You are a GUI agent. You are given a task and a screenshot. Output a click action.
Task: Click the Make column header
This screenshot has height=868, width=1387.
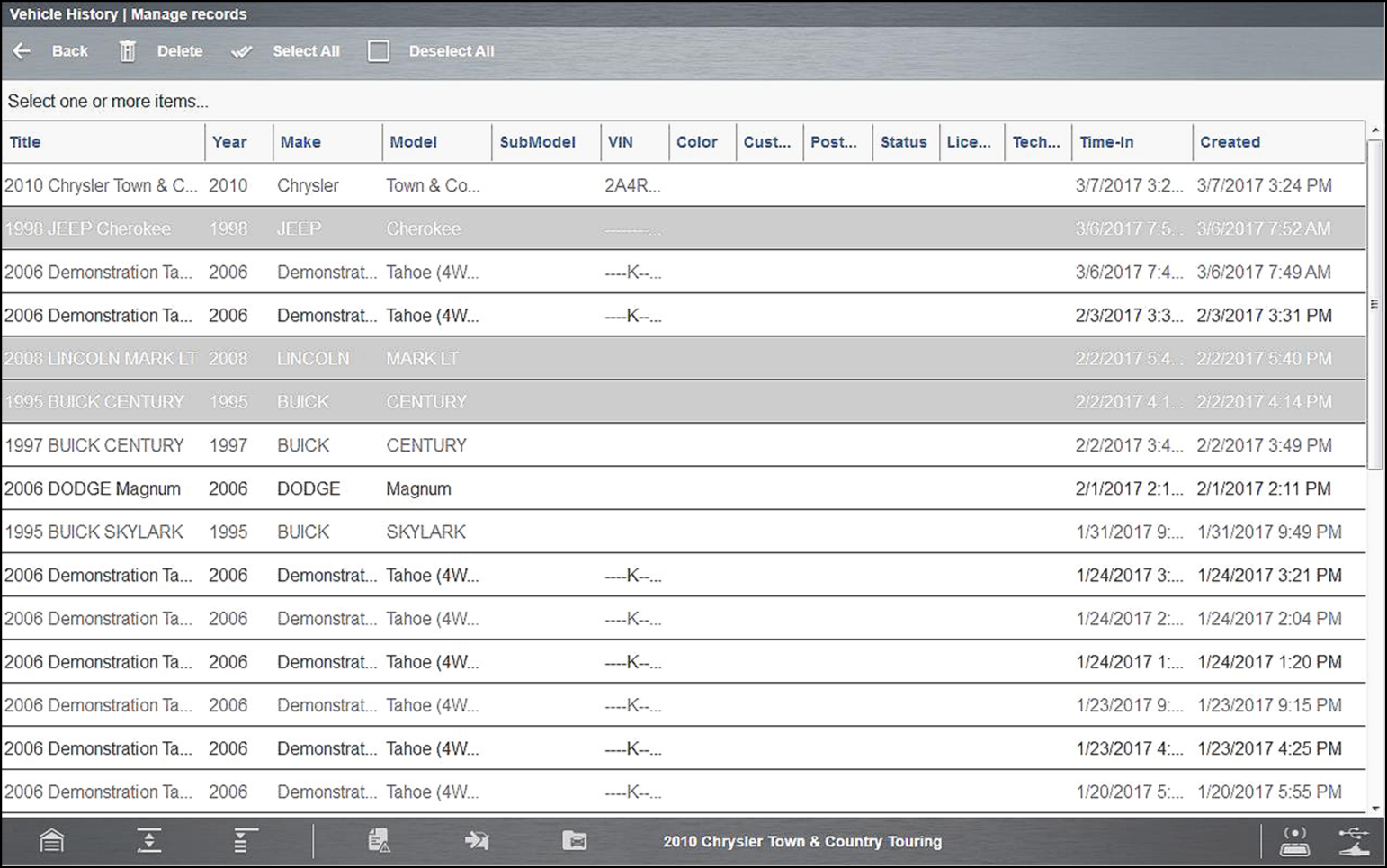[300, 142]
